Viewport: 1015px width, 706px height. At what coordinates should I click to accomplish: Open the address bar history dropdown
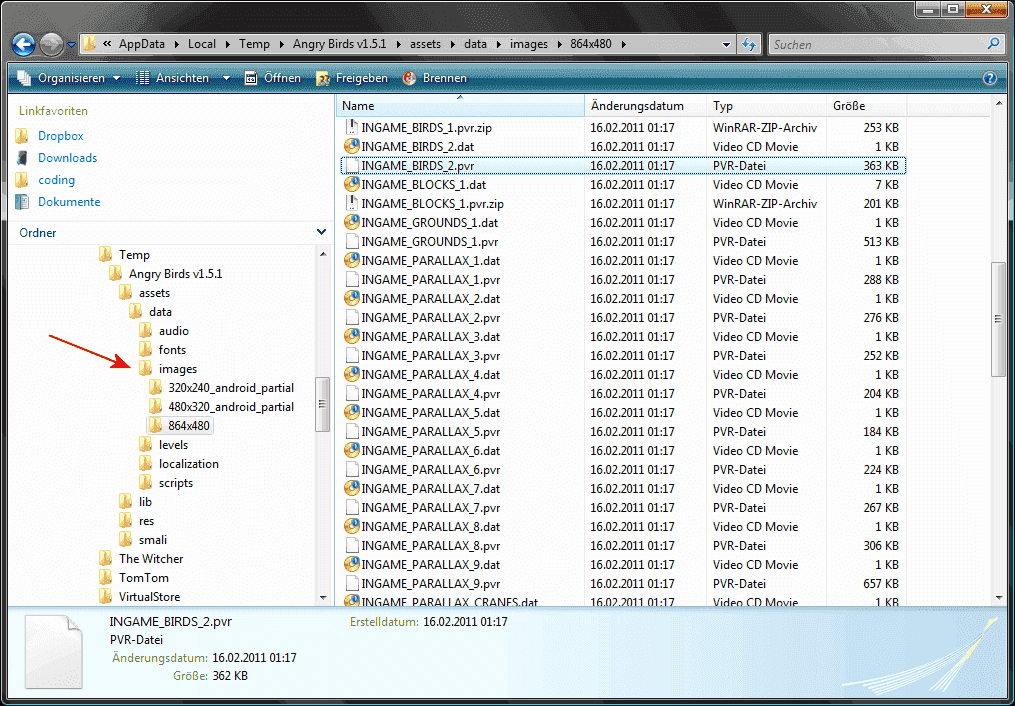727,45
